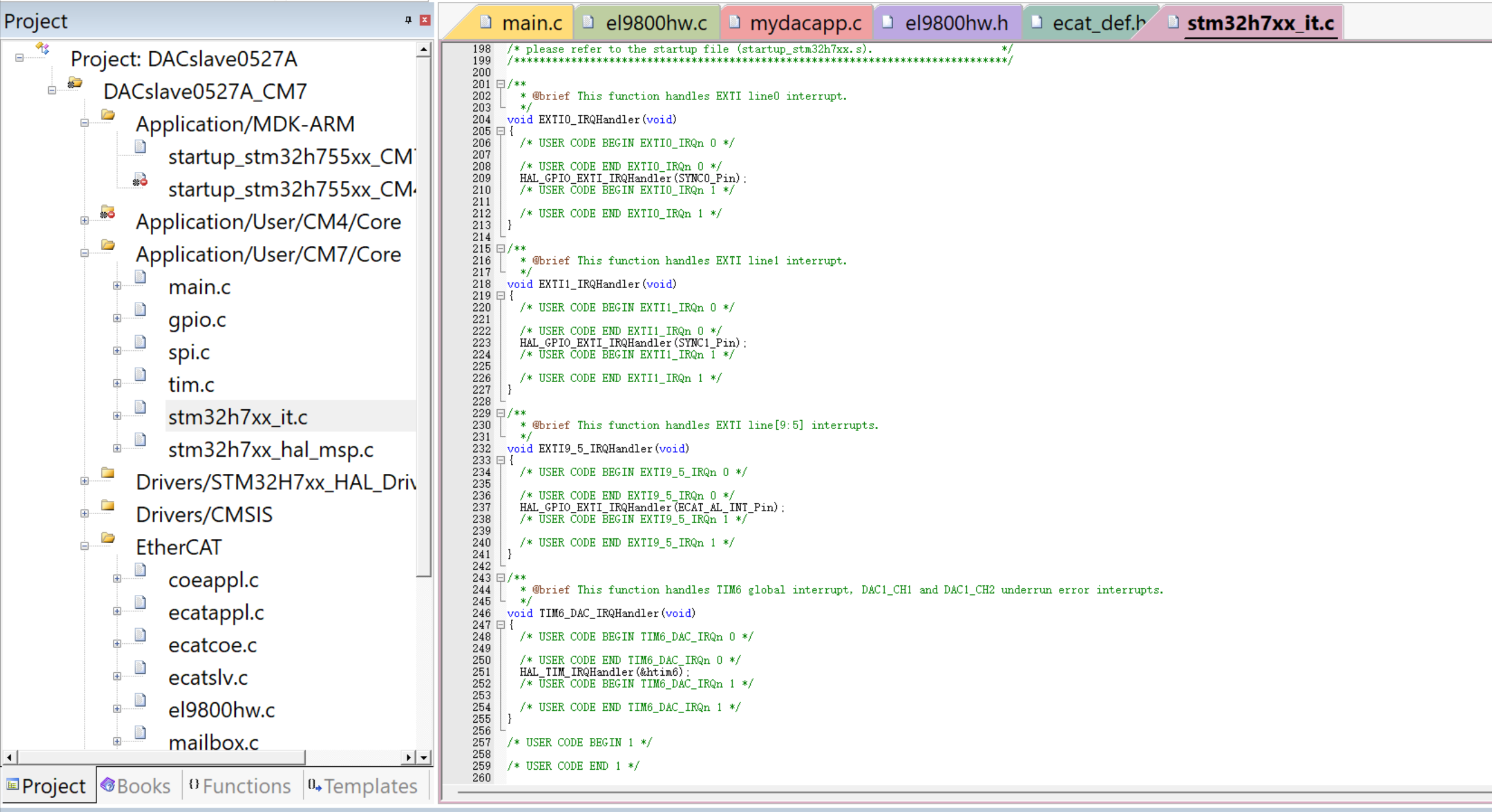This screenshot has height=812, width=1492.
Task: Expand ecatslv.c node in tree
Action: click(x=117, y=676)
